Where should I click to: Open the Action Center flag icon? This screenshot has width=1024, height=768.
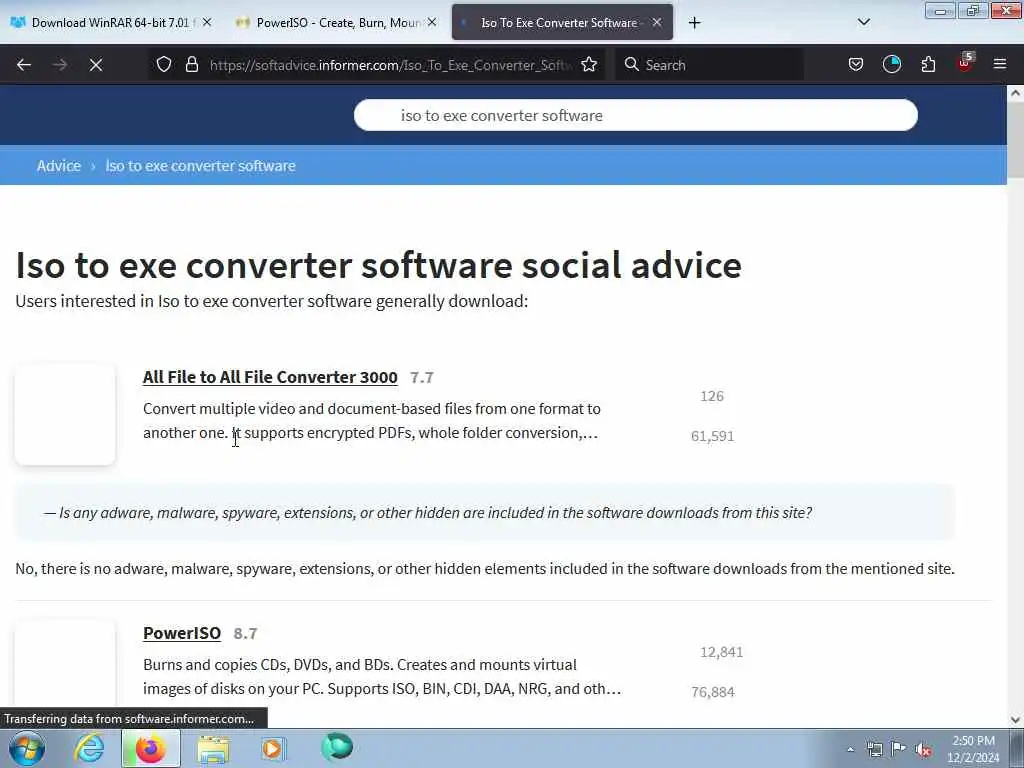click(x=899, y=748)
